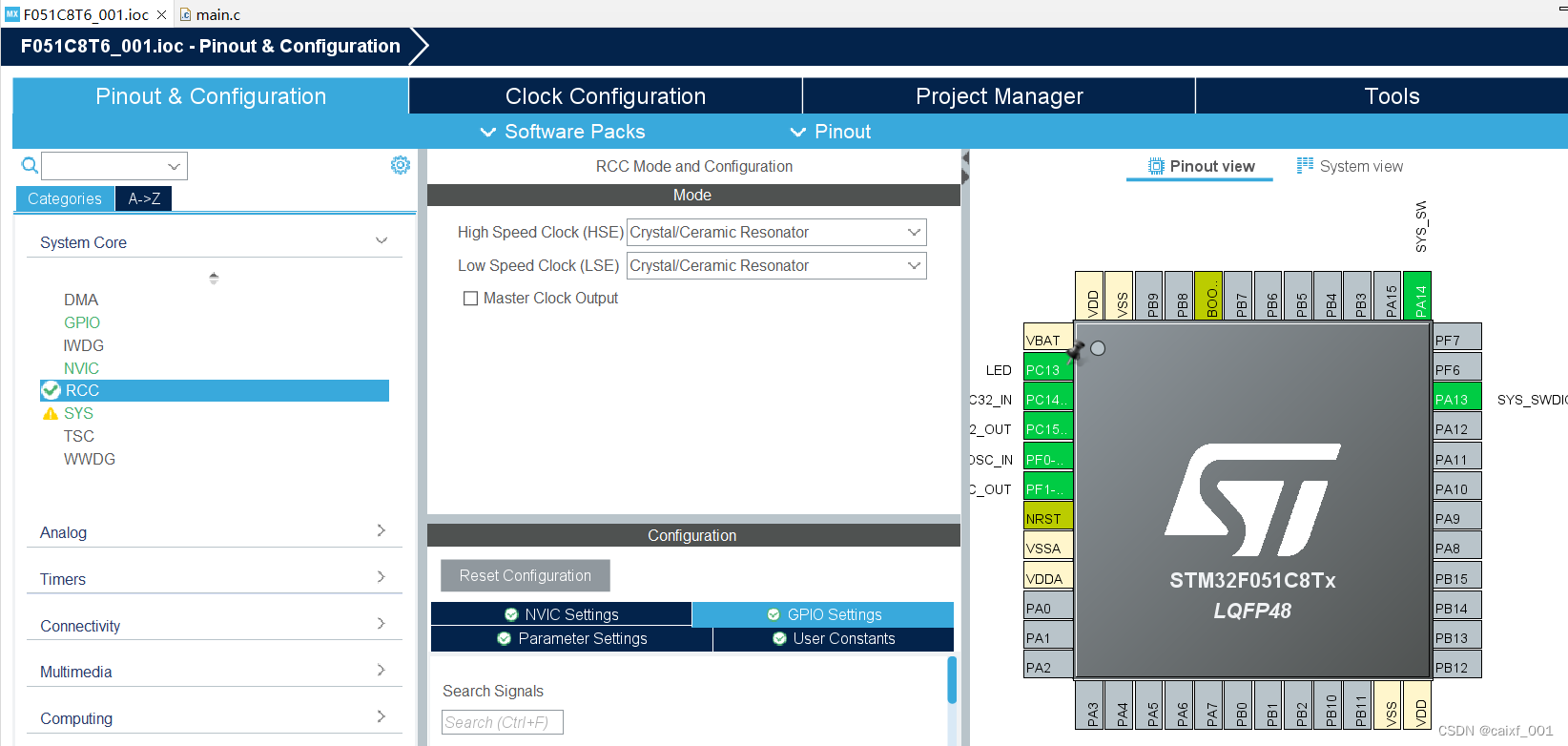Viewport: 1568px width, 746px height.
Task: Switch to Project Manager tab
Action: tap(1000, 96)
